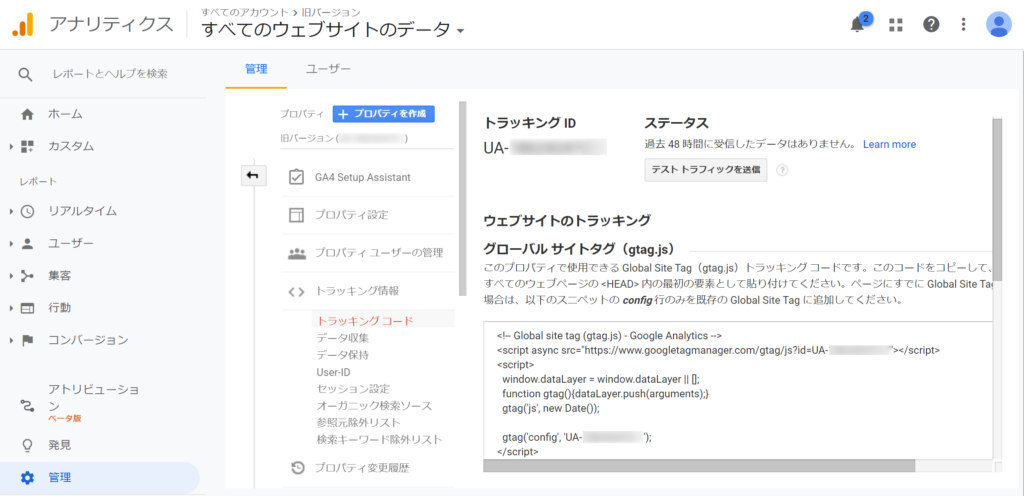This screenshot has height=496, width=1024.
Task: Click the property column vertical scrollbar
Action: (x=463, y=199)
